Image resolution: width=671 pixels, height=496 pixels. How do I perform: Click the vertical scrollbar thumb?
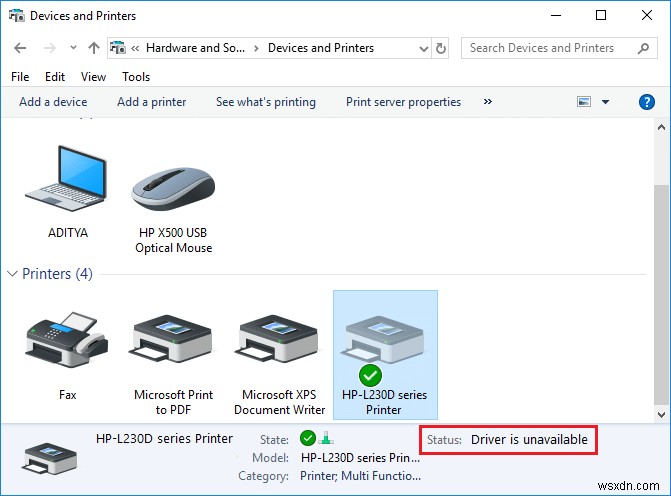662,294
